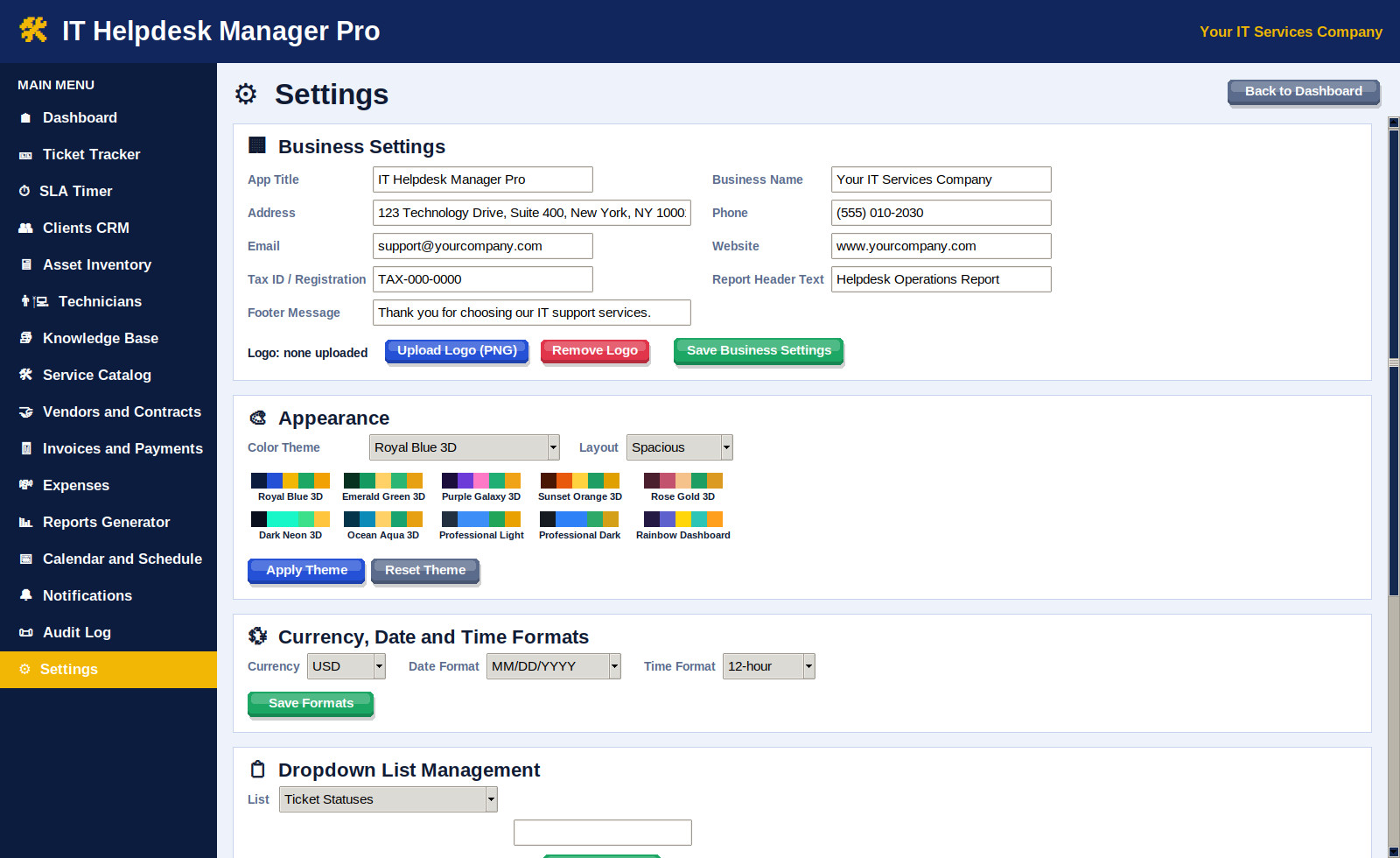Click the Ticket Tracker icon in sidebar
This screenshot has width=1400, height=858.
(25, 155)
